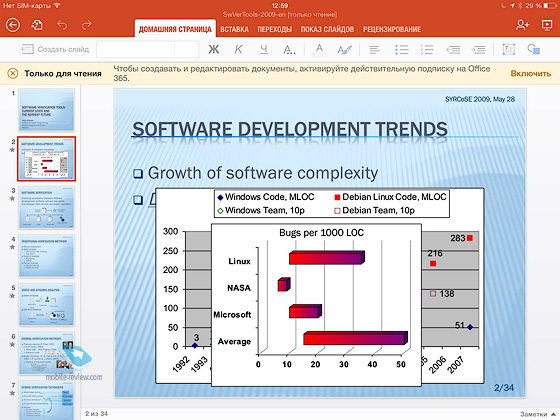Open the font size box

186,49
